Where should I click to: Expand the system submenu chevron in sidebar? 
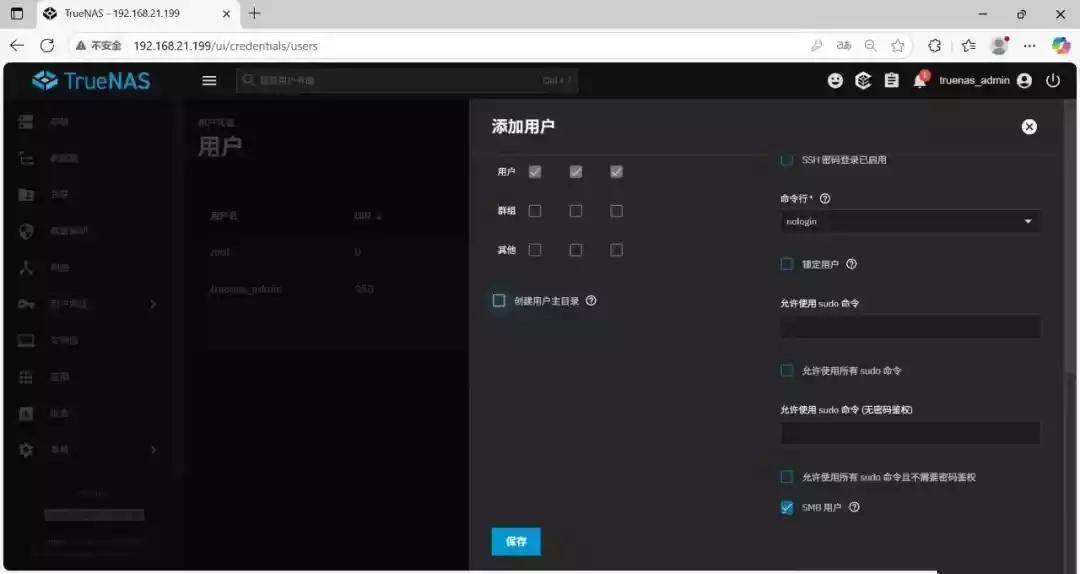click(x=153, y=450)
